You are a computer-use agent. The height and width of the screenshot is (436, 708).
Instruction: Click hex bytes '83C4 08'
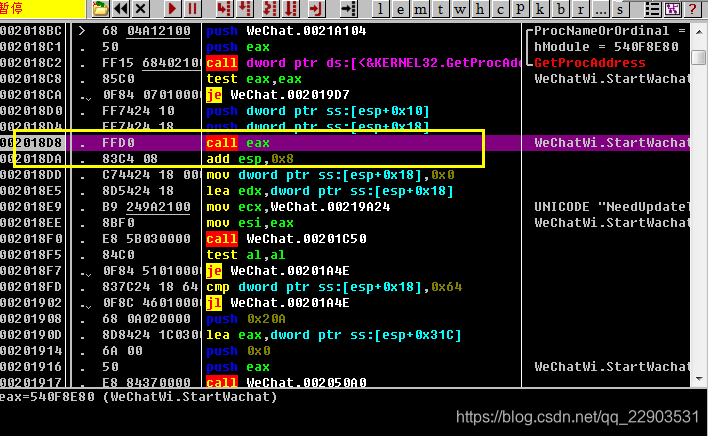coord(130,159)
